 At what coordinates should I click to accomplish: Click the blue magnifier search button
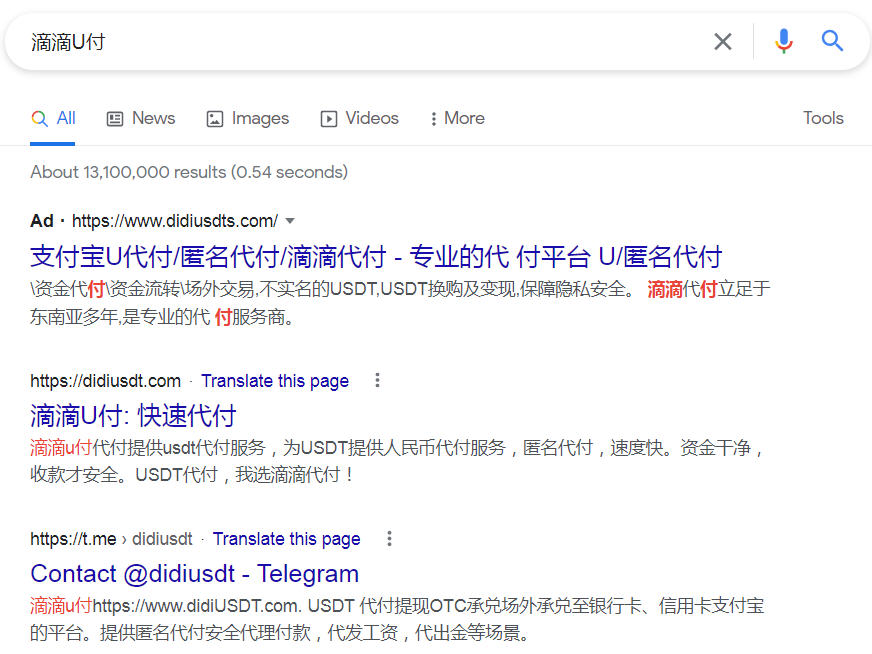pos(832,41)
